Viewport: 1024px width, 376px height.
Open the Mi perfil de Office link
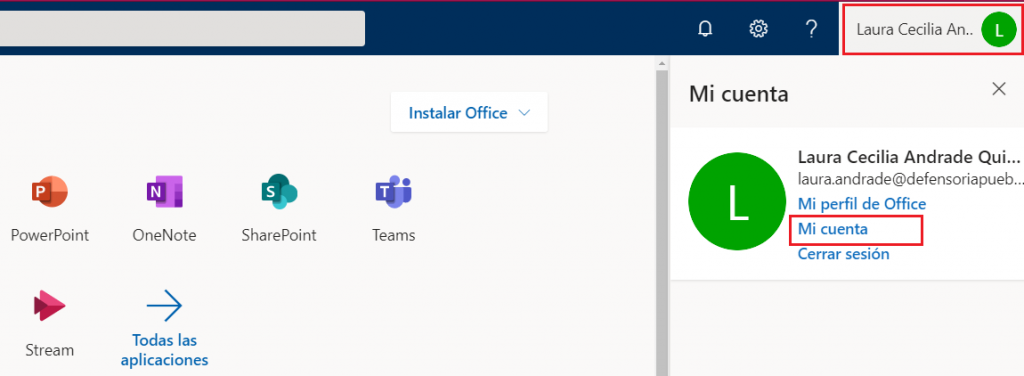click(861, 204)
